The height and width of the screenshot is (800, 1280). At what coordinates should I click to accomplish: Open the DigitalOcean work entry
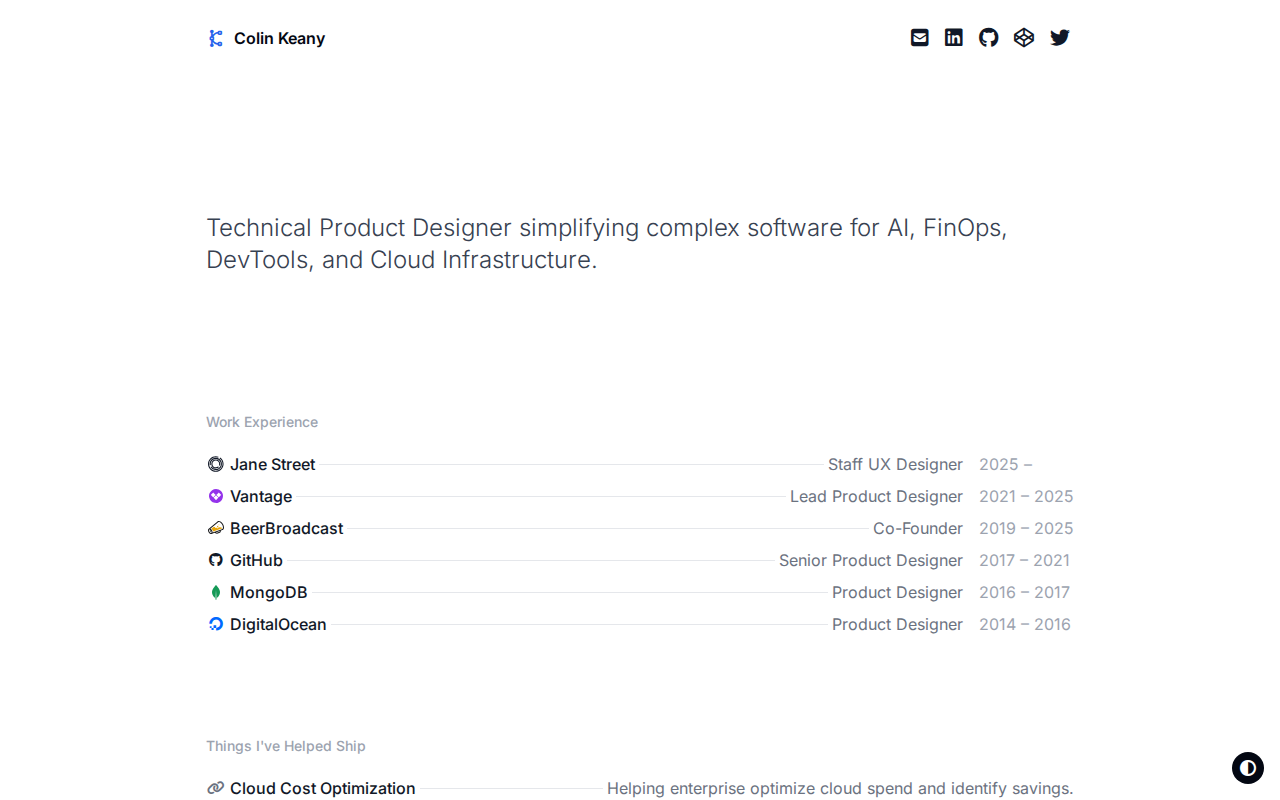(278, 624)
